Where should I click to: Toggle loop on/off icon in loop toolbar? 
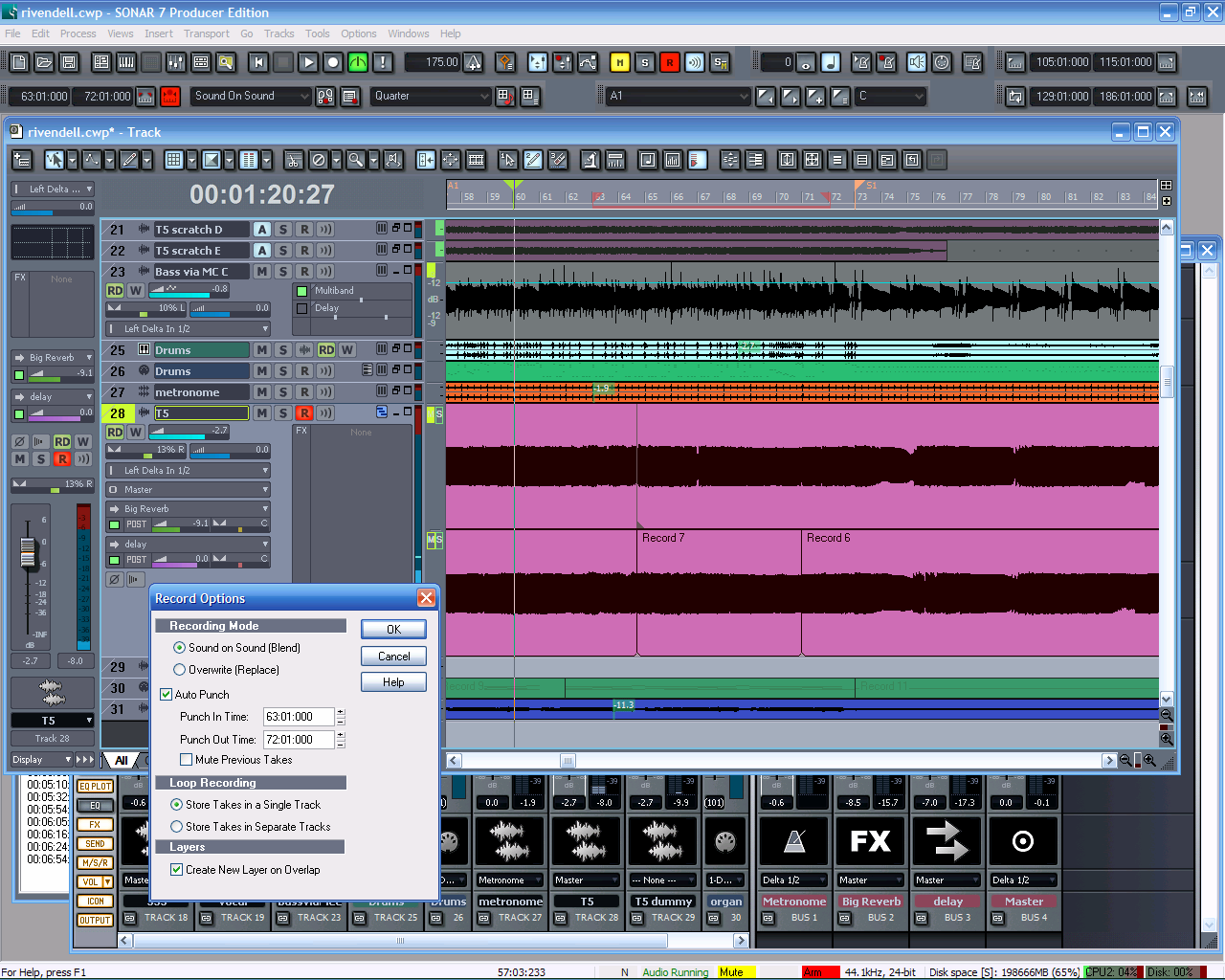1015,97
